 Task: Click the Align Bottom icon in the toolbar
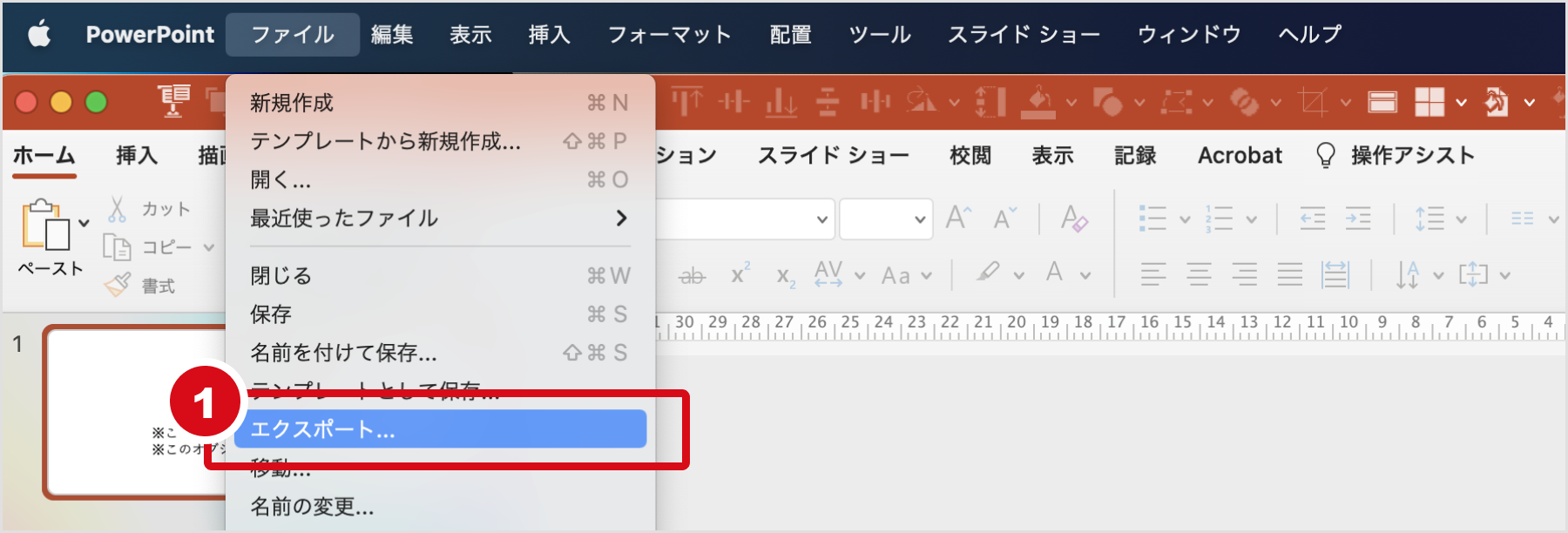(x=781, y=103)
